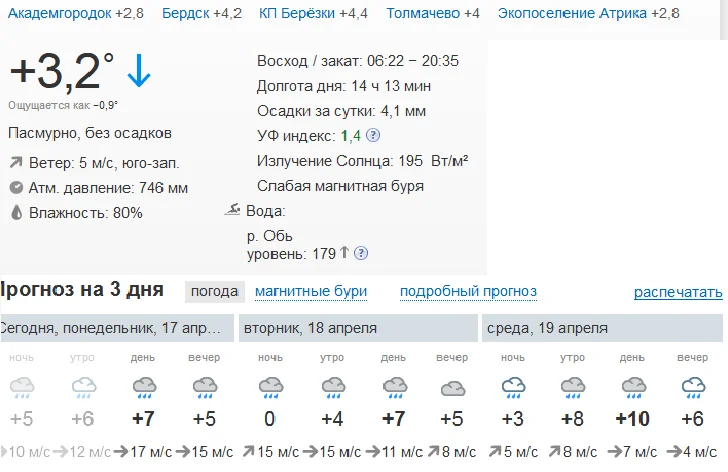This screenshot has width=728, height=472.
Task: Click the "распечатать" print link
Action: (x=677, y=293)
